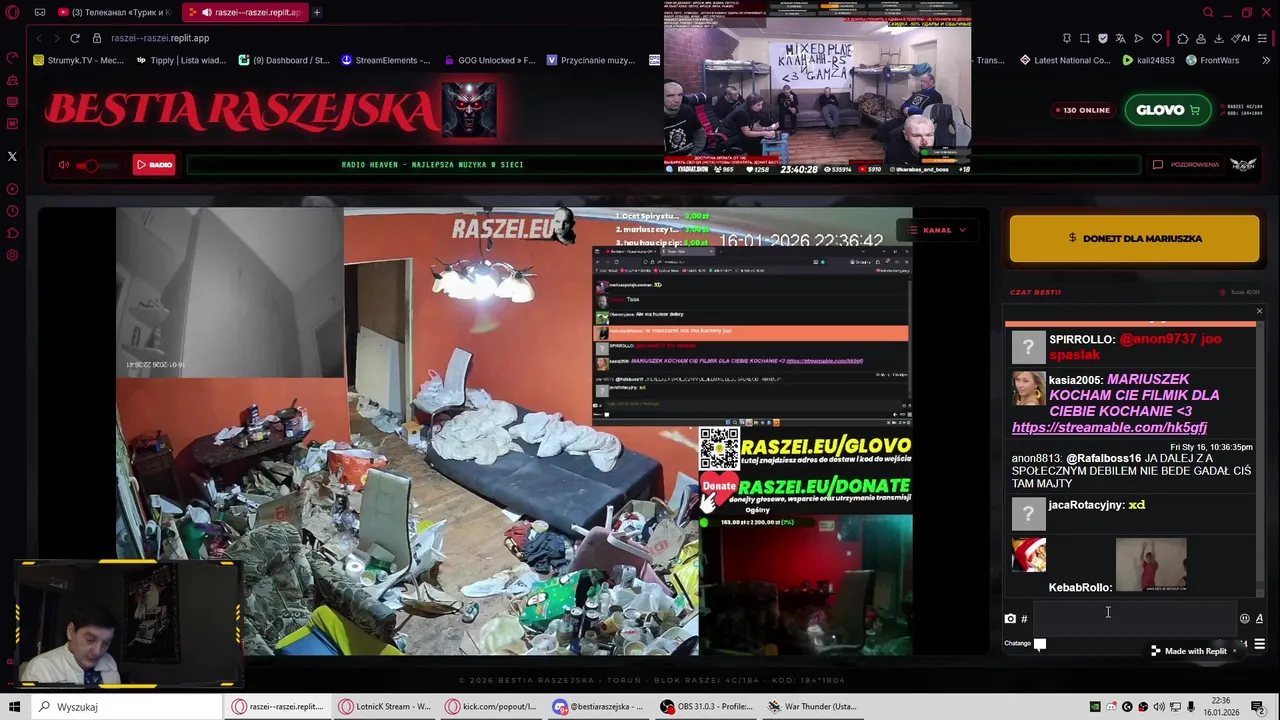
Task: Click the send/flow arrow icon
Action: (x=1139, y=38)
